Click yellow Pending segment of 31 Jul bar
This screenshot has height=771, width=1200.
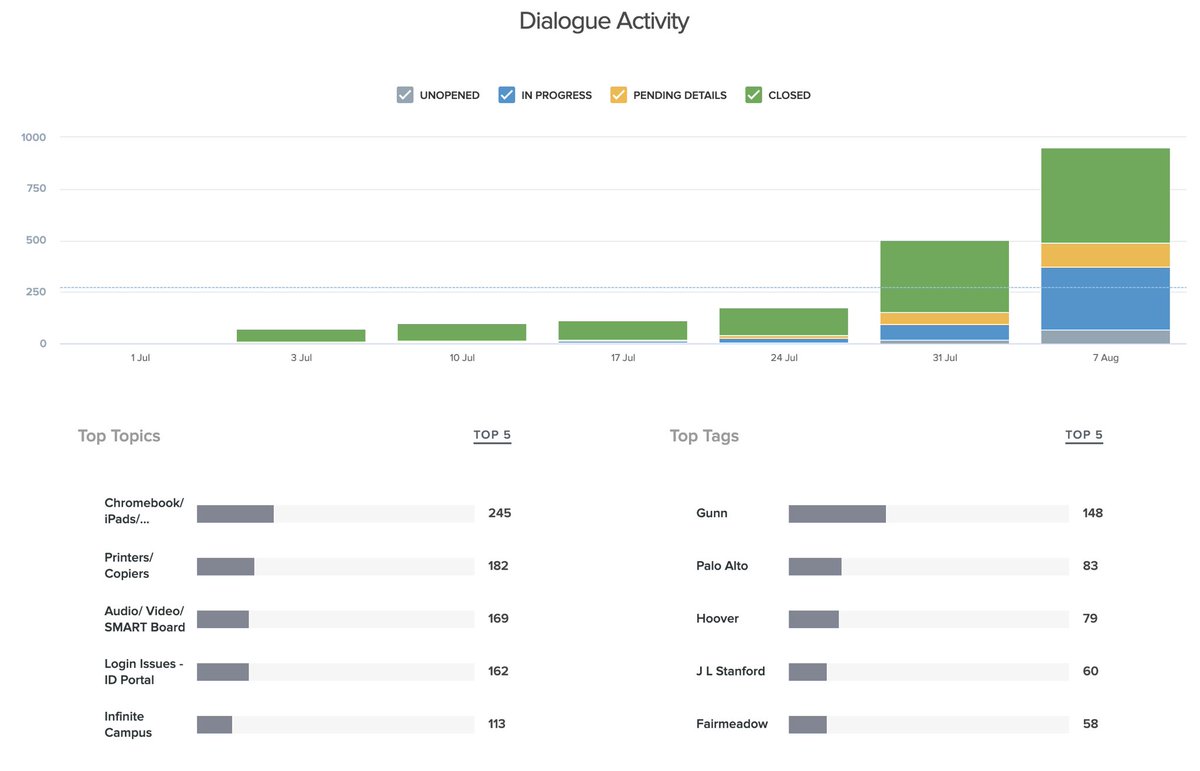(944, 319)
